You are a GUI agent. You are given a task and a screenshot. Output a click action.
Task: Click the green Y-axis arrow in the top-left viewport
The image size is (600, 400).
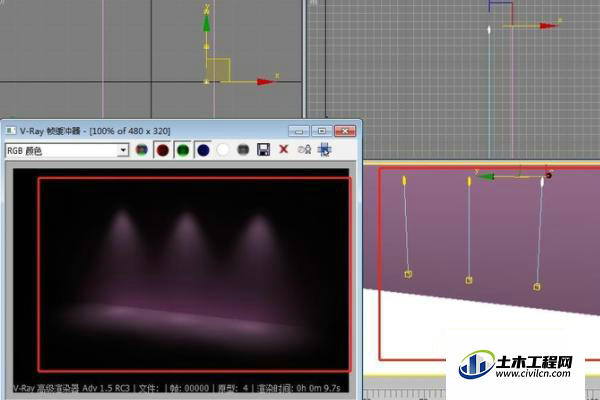coord(207,24)
